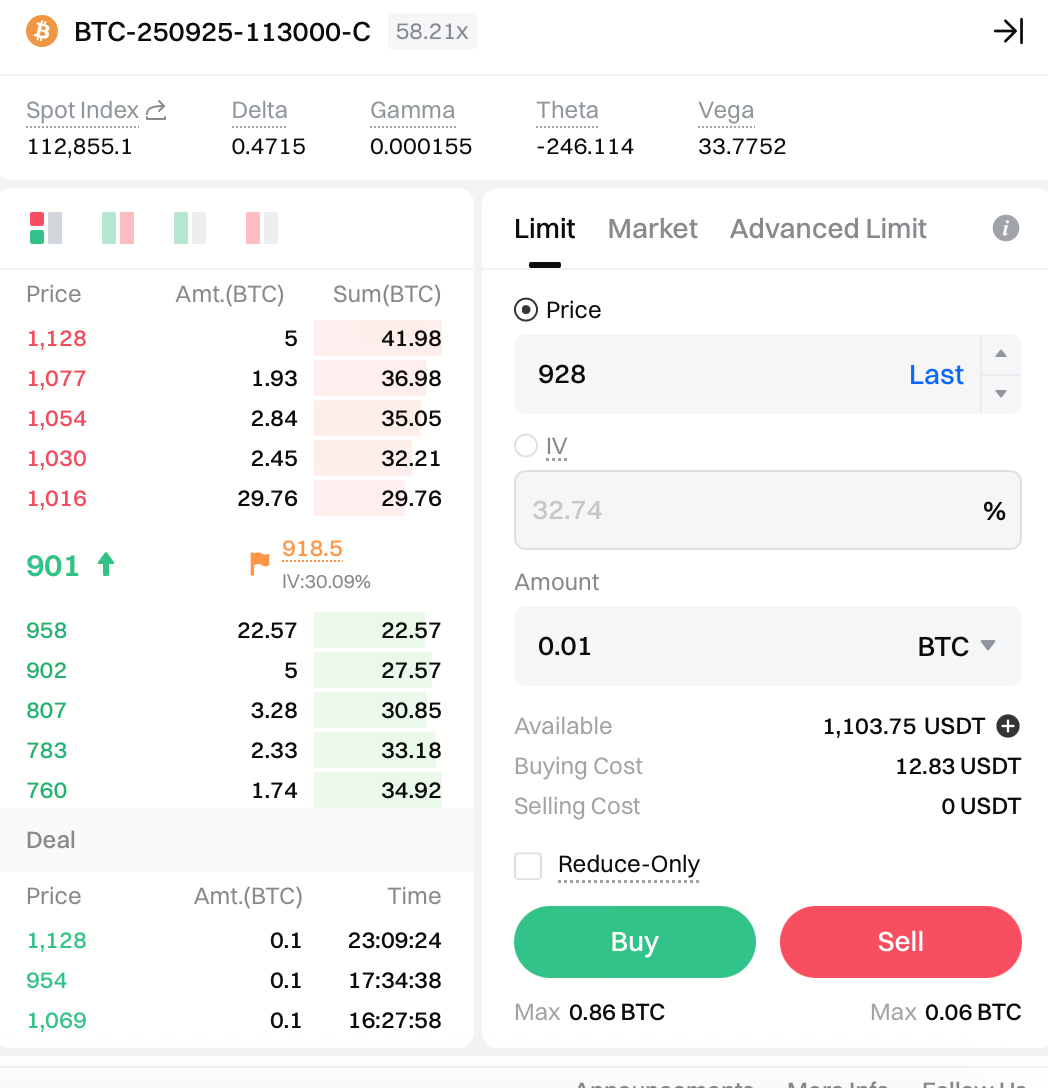Open the order type info icon
The image size is (1048, 1088).
point(1005,228)
